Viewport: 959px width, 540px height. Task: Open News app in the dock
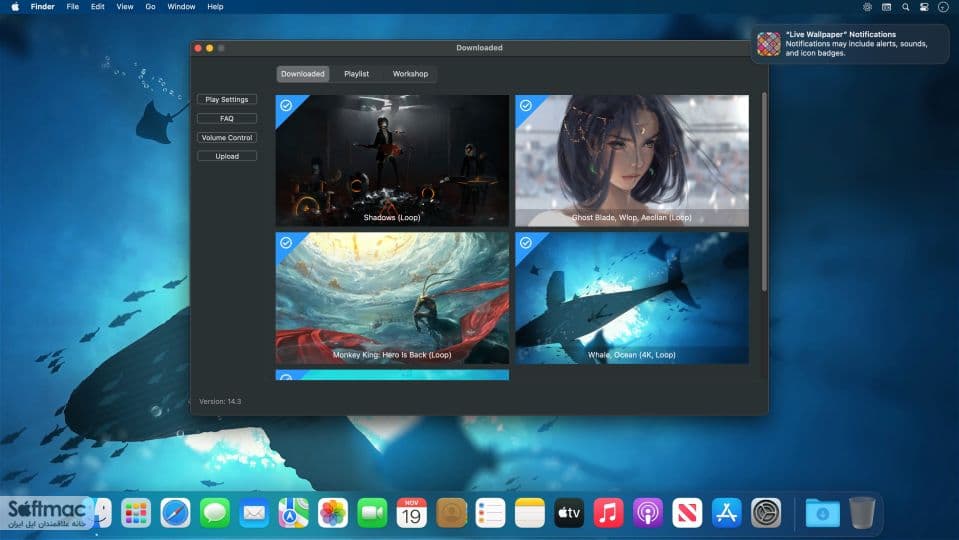pyautogui.click(x=687, y=512)
